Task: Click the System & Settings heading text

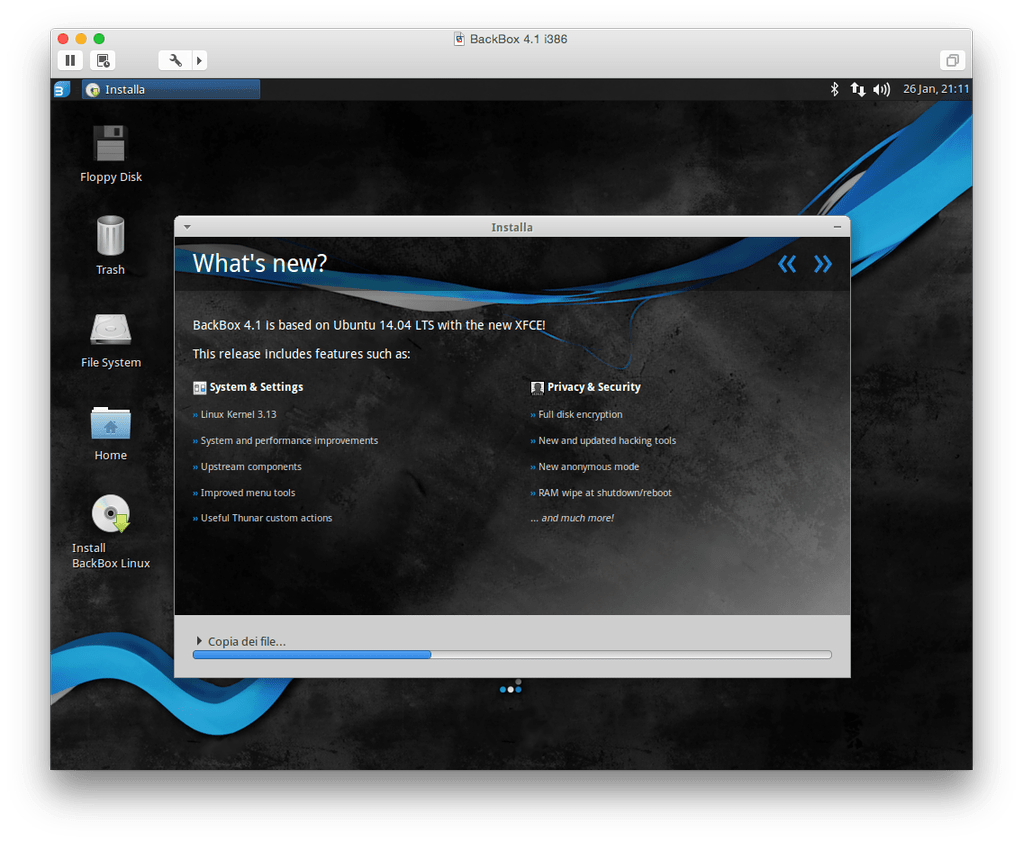Action: tap(256, 387)
